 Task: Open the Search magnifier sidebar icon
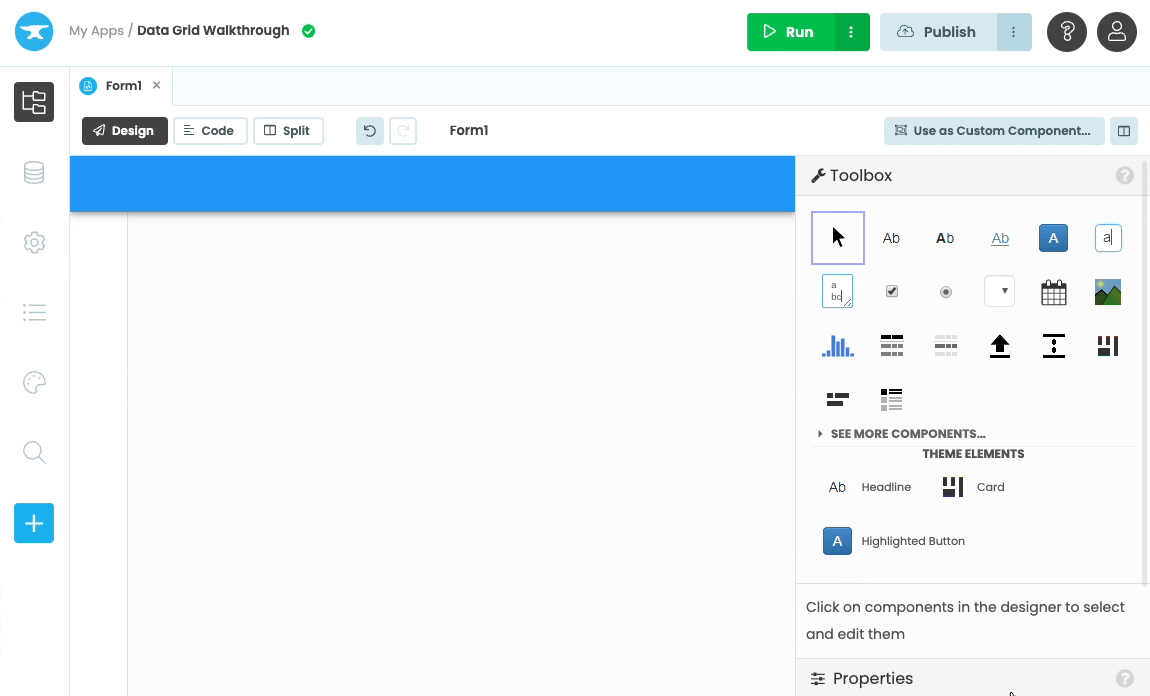click(34, 453)
